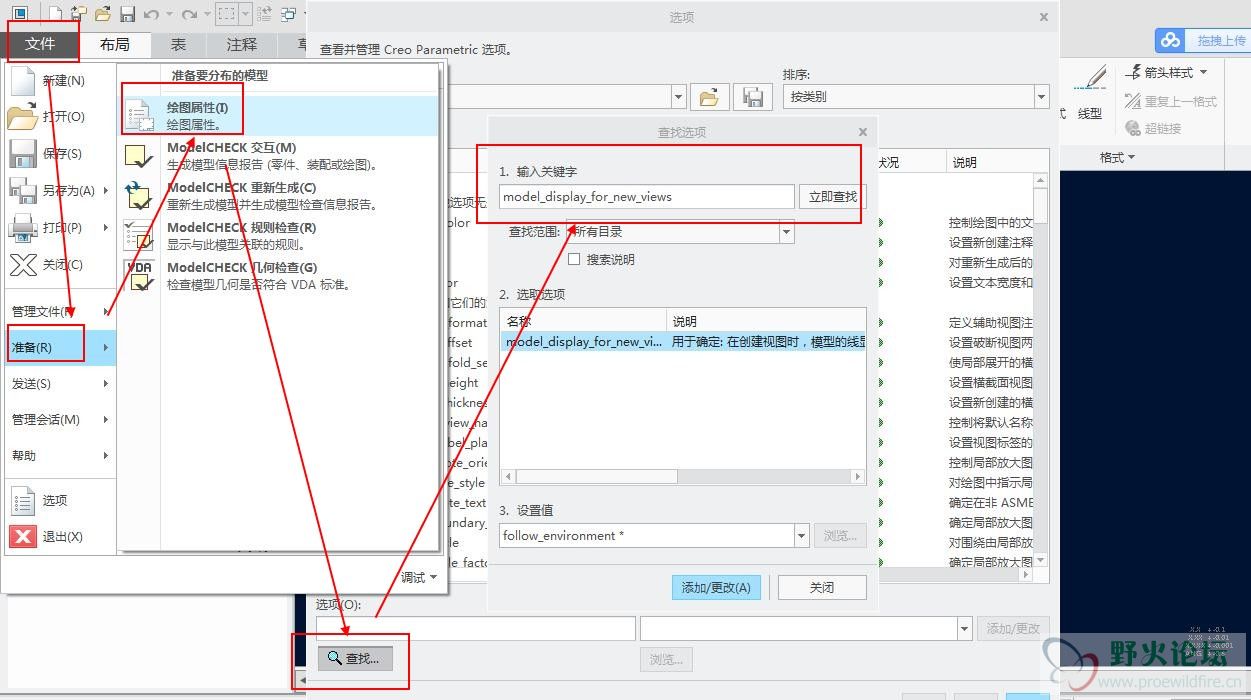Click the 保存(S) disk icon in file menu
This screenshot has height=700, width=1251.
tap(23, 154)
